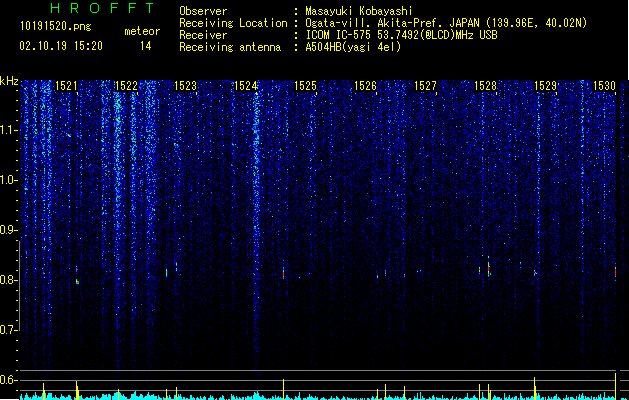Click the 1529 time marker
The height and width of the screenshot is (400, 629).
pos(546,86)
